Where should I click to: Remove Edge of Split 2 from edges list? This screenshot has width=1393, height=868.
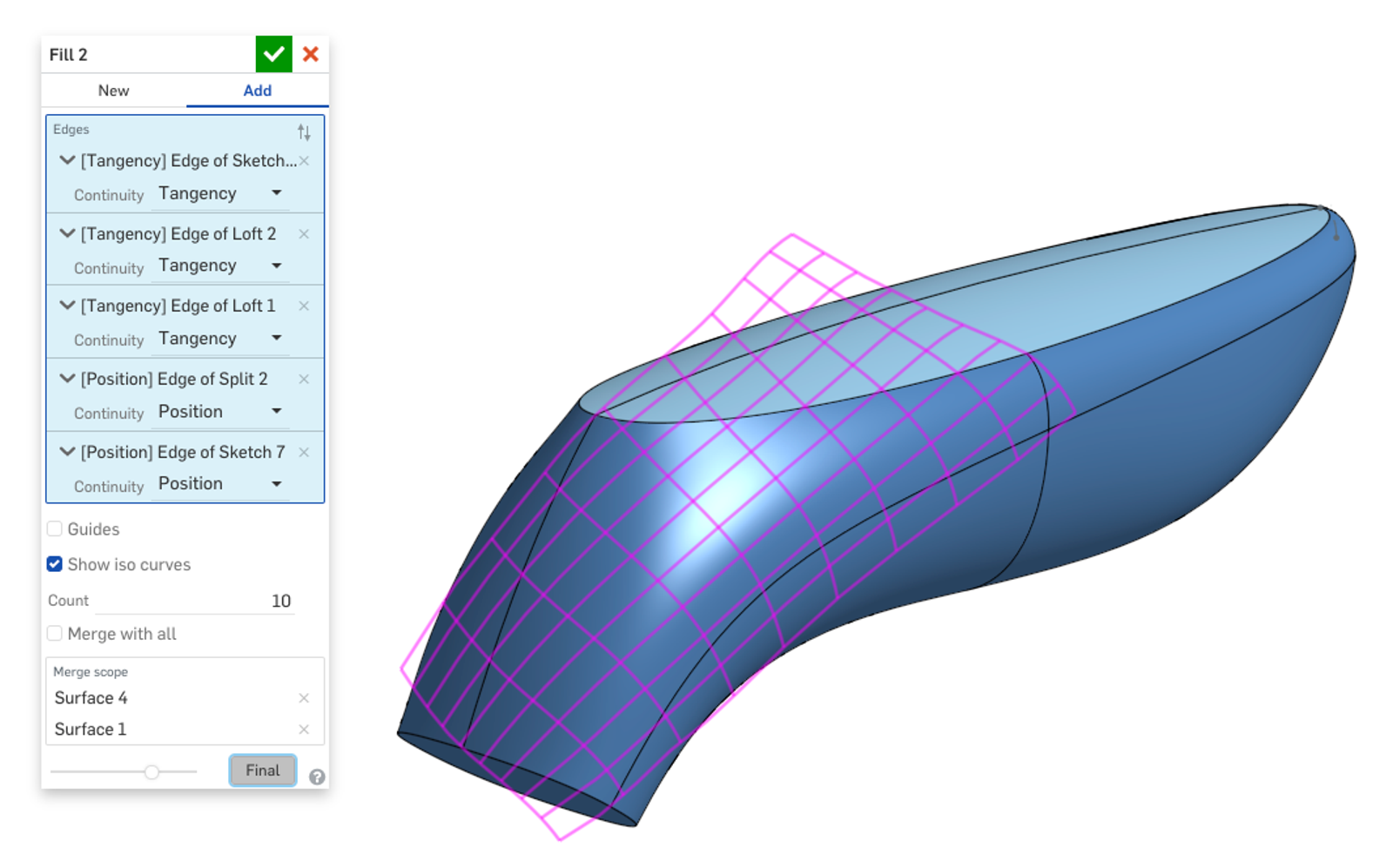304,380
